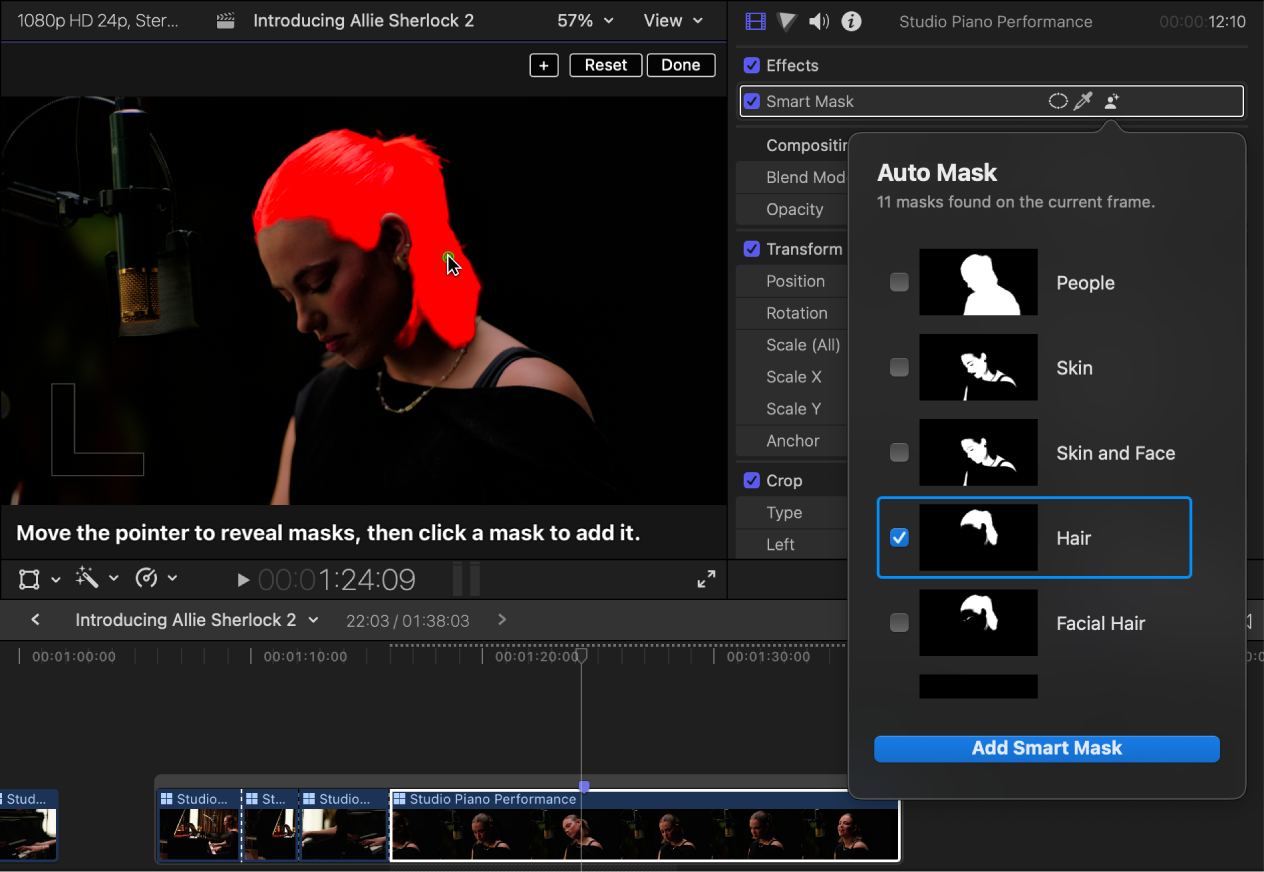1264x872 pixels.
Task: Click the Transform tool icon below viewer
Action: (x=29, y=578)
